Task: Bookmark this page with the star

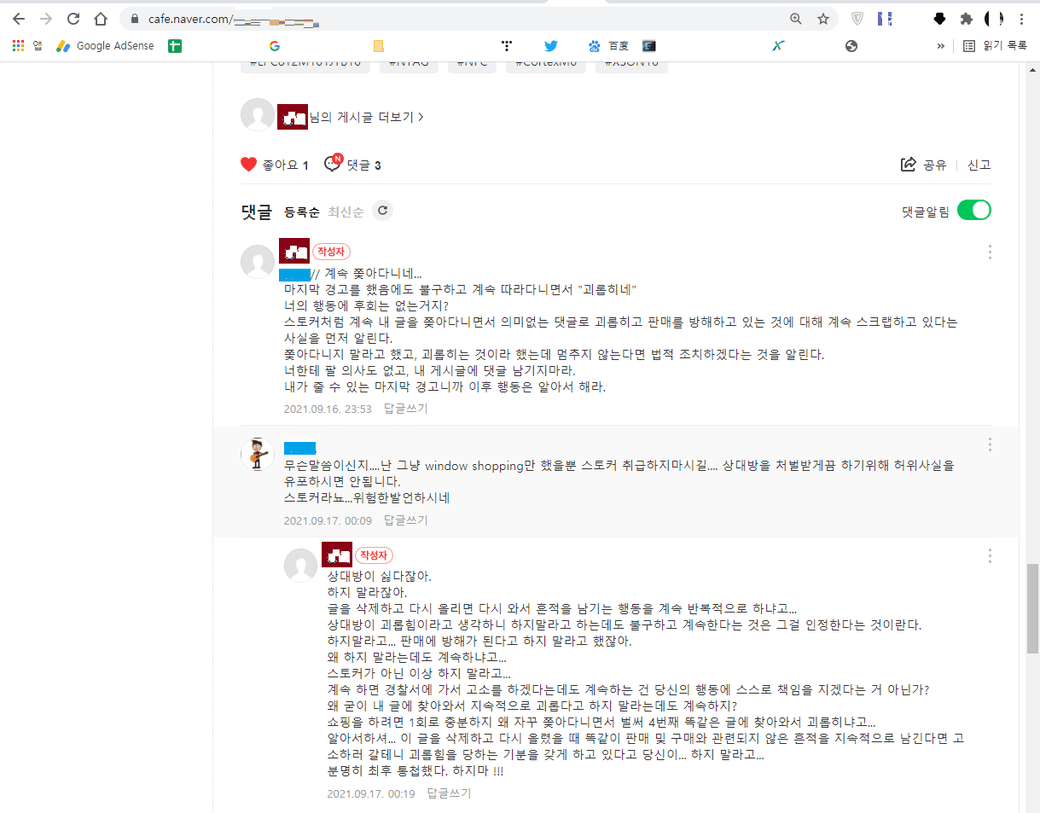Action: point(823,19)
